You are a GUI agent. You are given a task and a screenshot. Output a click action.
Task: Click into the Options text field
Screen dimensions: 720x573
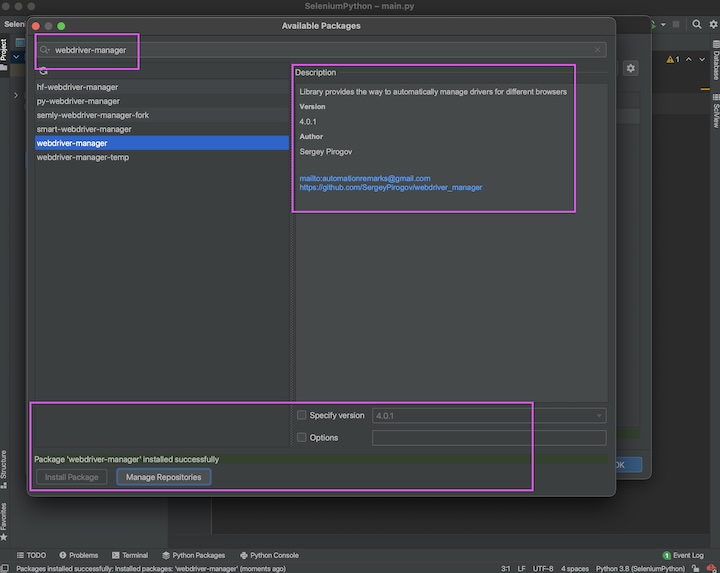coord(488,437)
